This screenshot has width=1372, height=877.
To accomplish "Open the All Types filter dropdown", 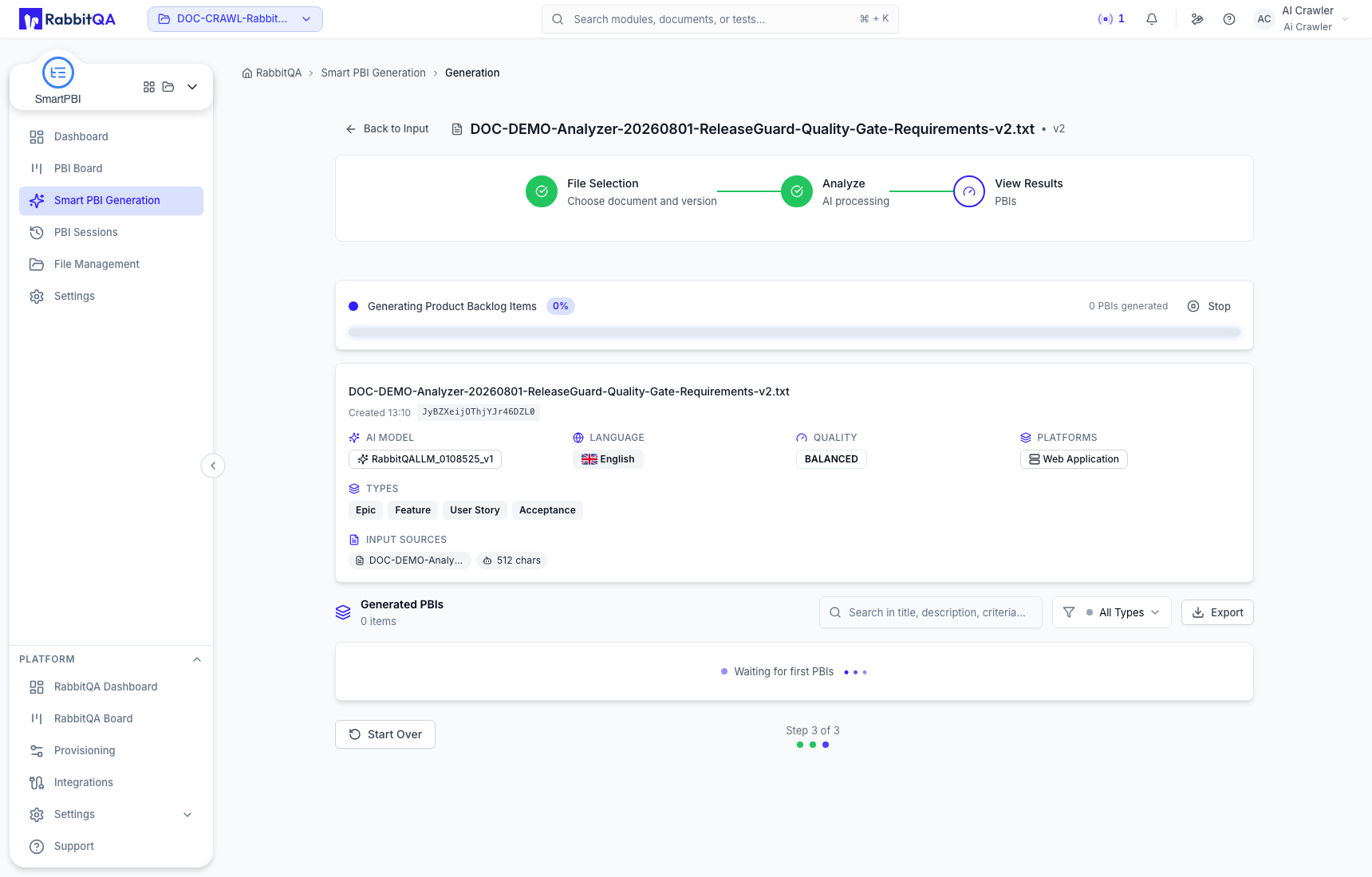I will click(1112, 612).
